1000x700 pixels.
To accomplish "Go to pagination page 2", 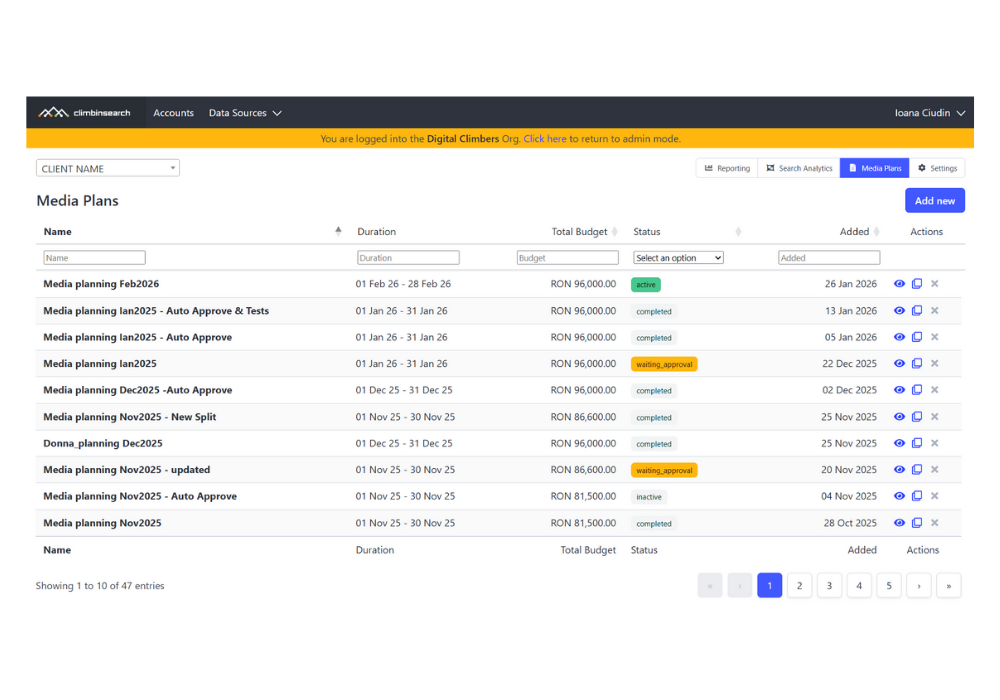I will tap(800, 586).
